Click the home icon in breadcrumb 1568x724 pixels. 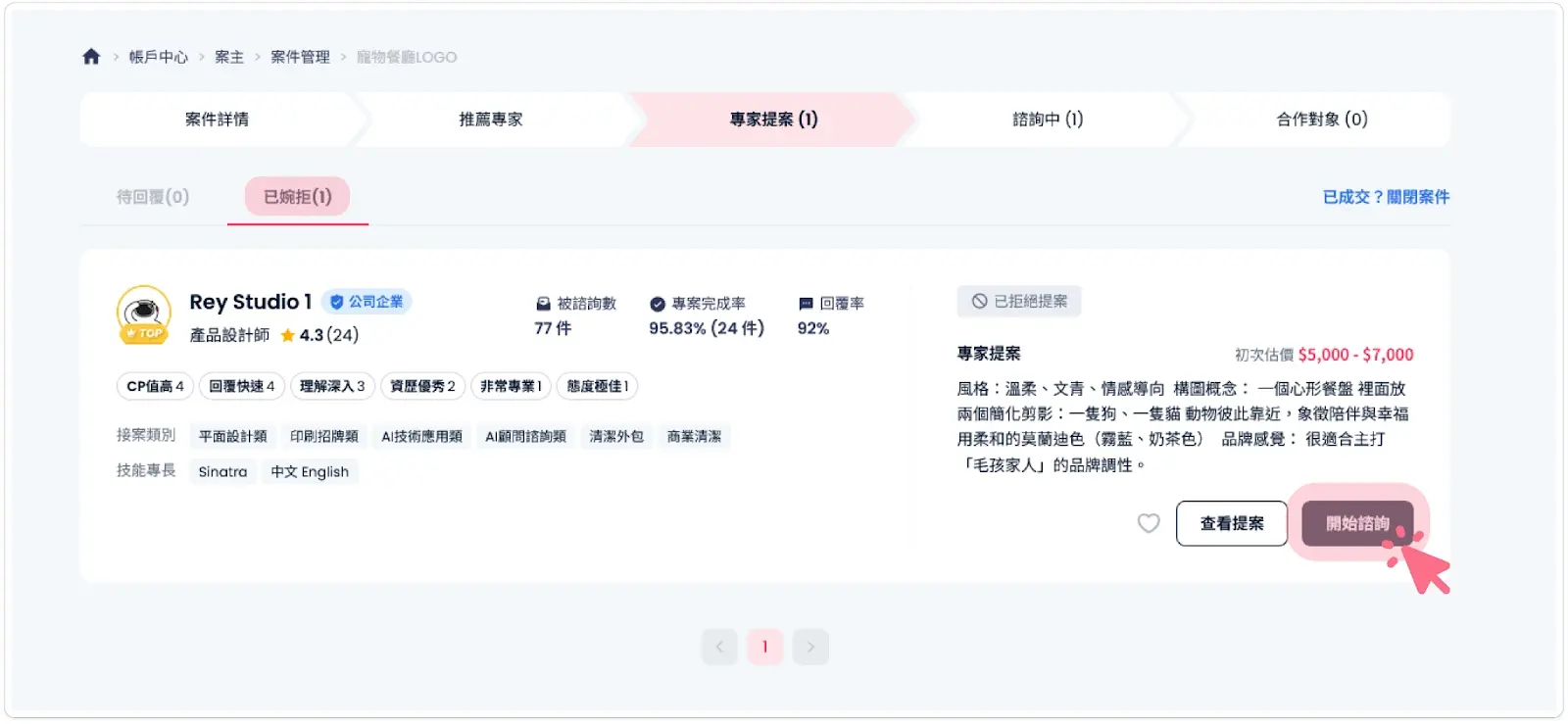tap(91, 57)
